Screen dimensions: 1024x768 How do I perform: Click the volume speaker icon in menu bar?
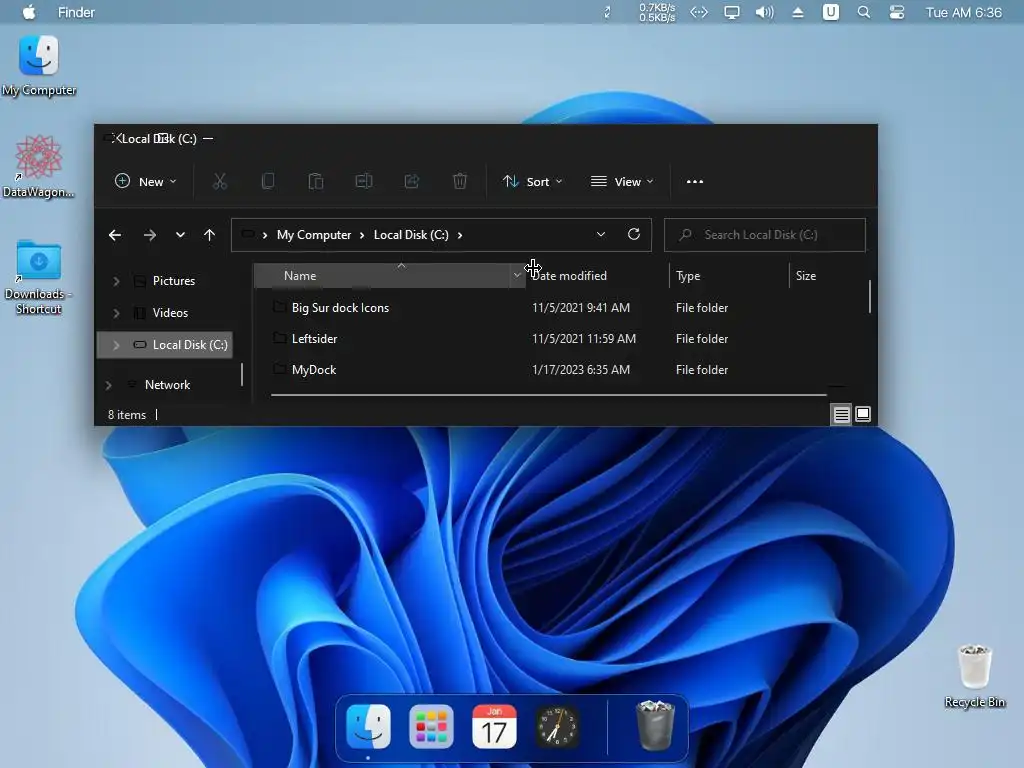pos(764,12)
